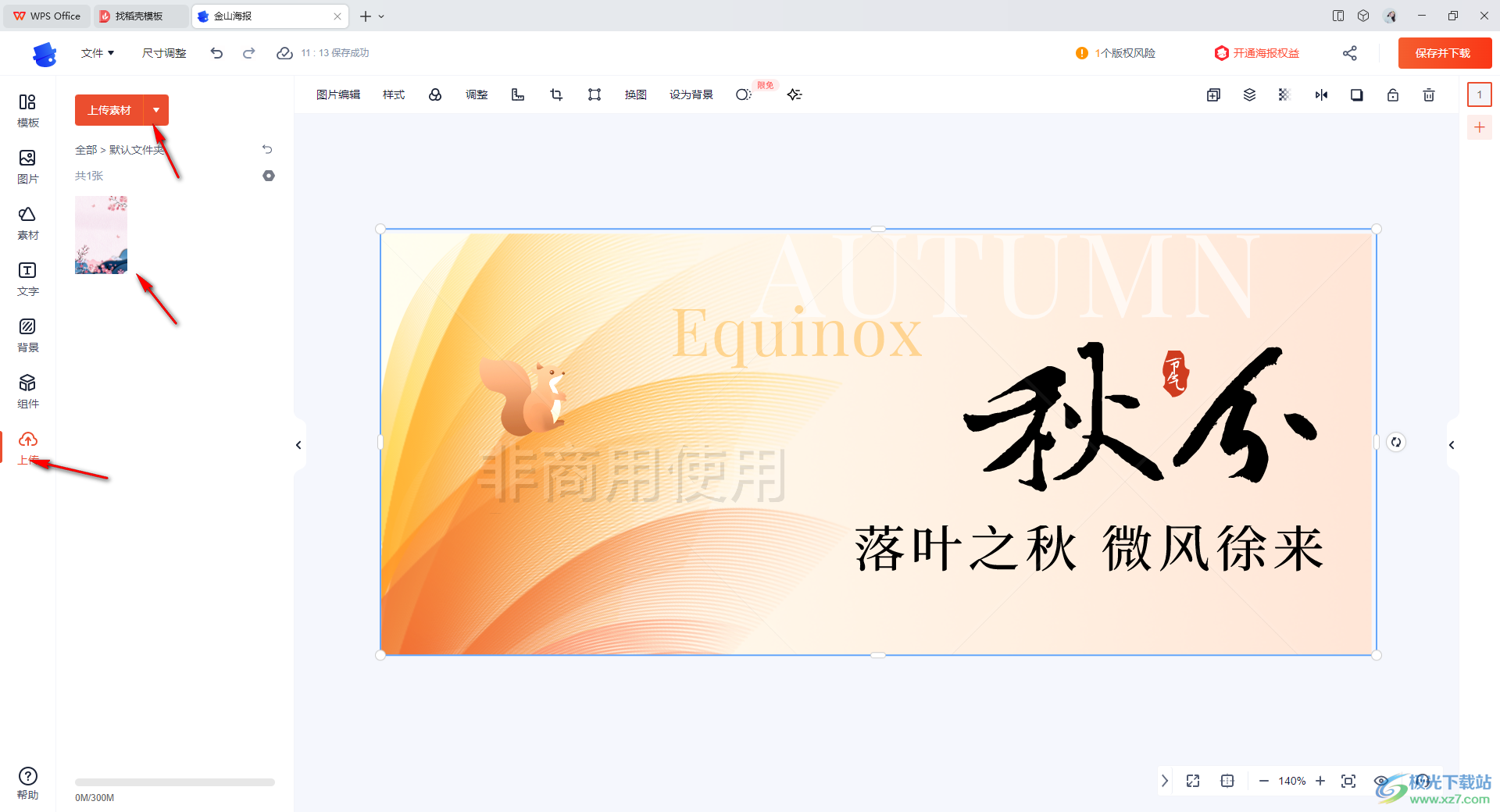This screenshot has width=1500, height=812.
Task: Click the cloud save status icon
Action: pyautogui.click(x=284, y=53)
